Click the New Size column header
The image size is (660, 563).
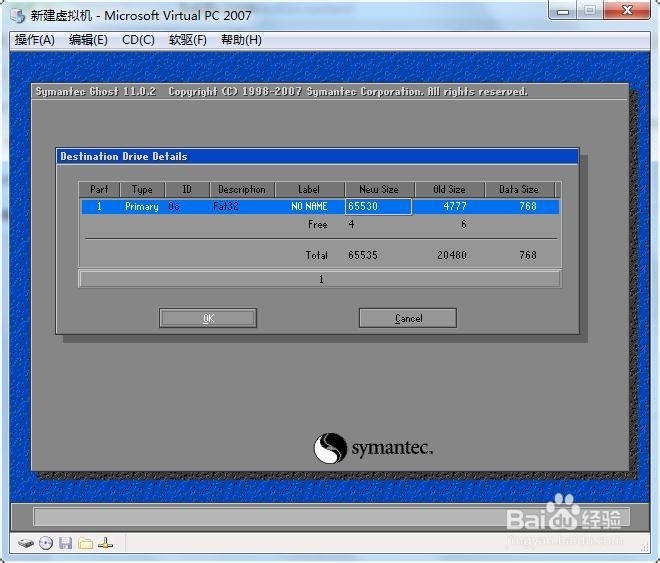tap(379, 189)
